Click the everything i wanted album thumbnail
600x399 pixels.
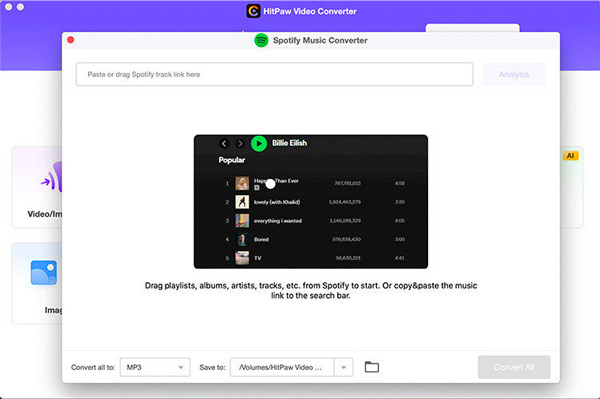coord(242,220)
